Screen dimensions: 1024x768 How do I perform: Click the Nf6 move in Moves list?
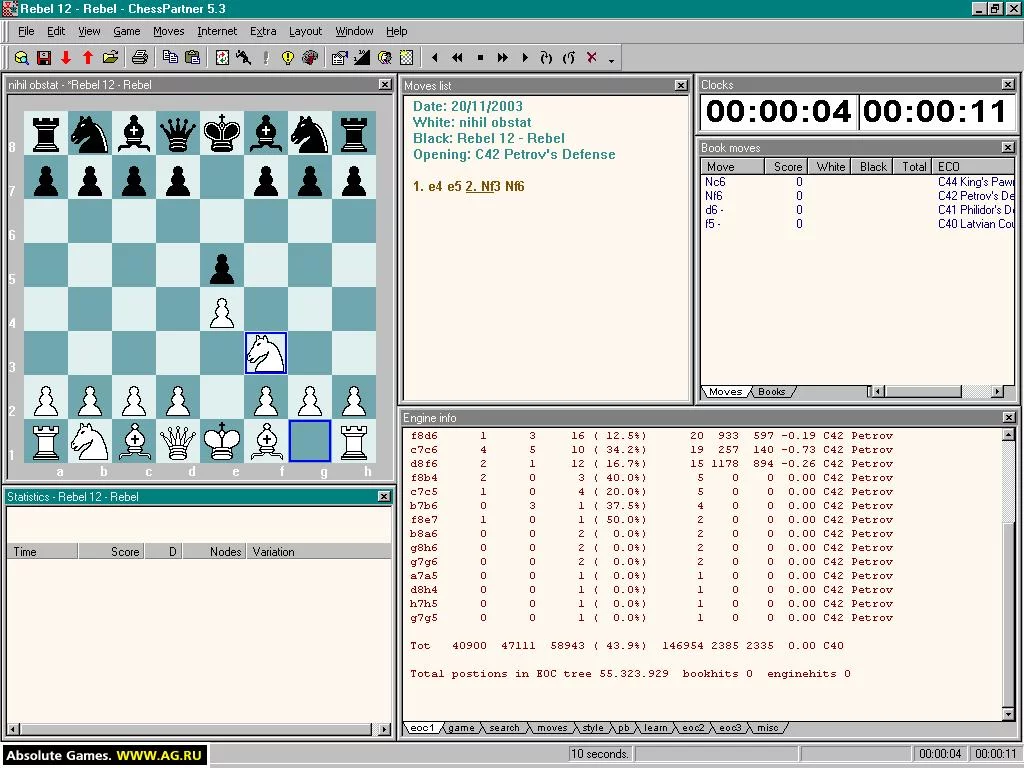point(515,187)
